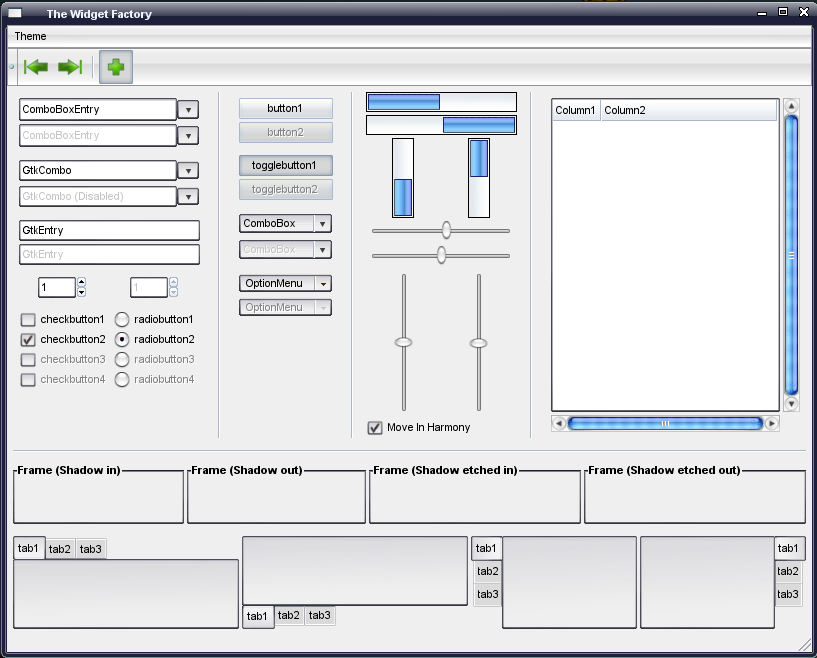Minimize The Widget Factory window
Image resolution: width=817 pixels, height=658 pixels.
(x=762, y=13)
